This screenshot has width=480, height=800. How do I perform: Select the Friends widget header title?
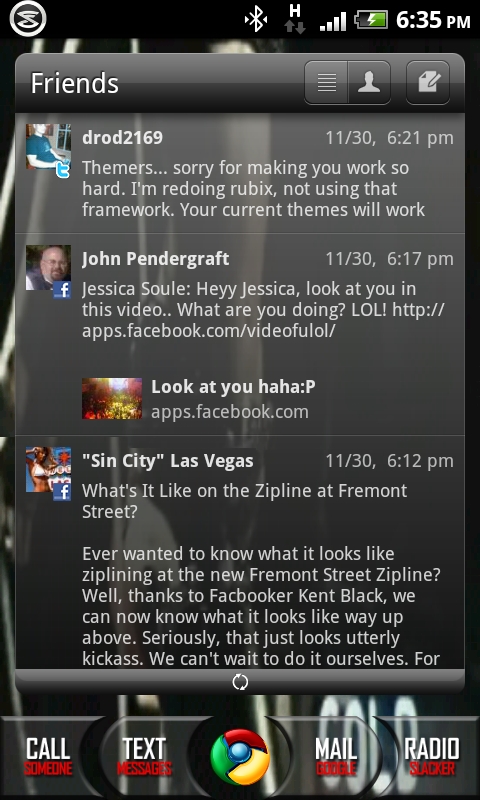point(74,83)
